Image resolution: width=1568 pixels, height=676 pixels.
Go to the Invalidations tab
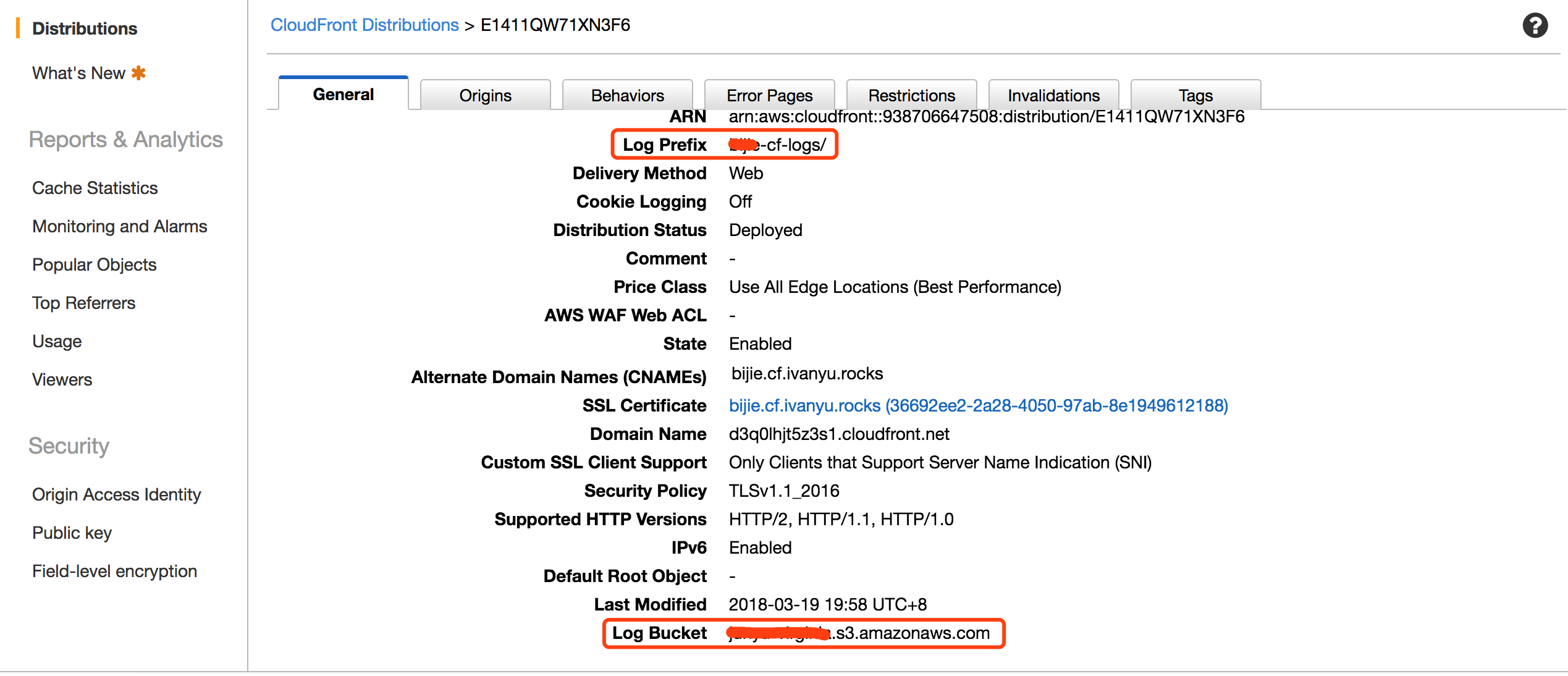pos(1053,95)
